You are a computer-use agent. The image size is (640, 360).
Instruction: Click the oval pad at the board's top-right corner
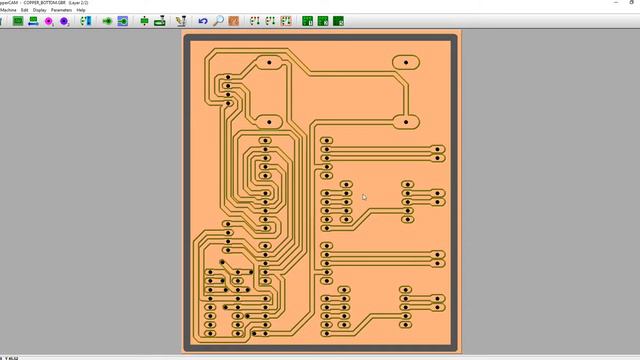(x=406, y=62)
